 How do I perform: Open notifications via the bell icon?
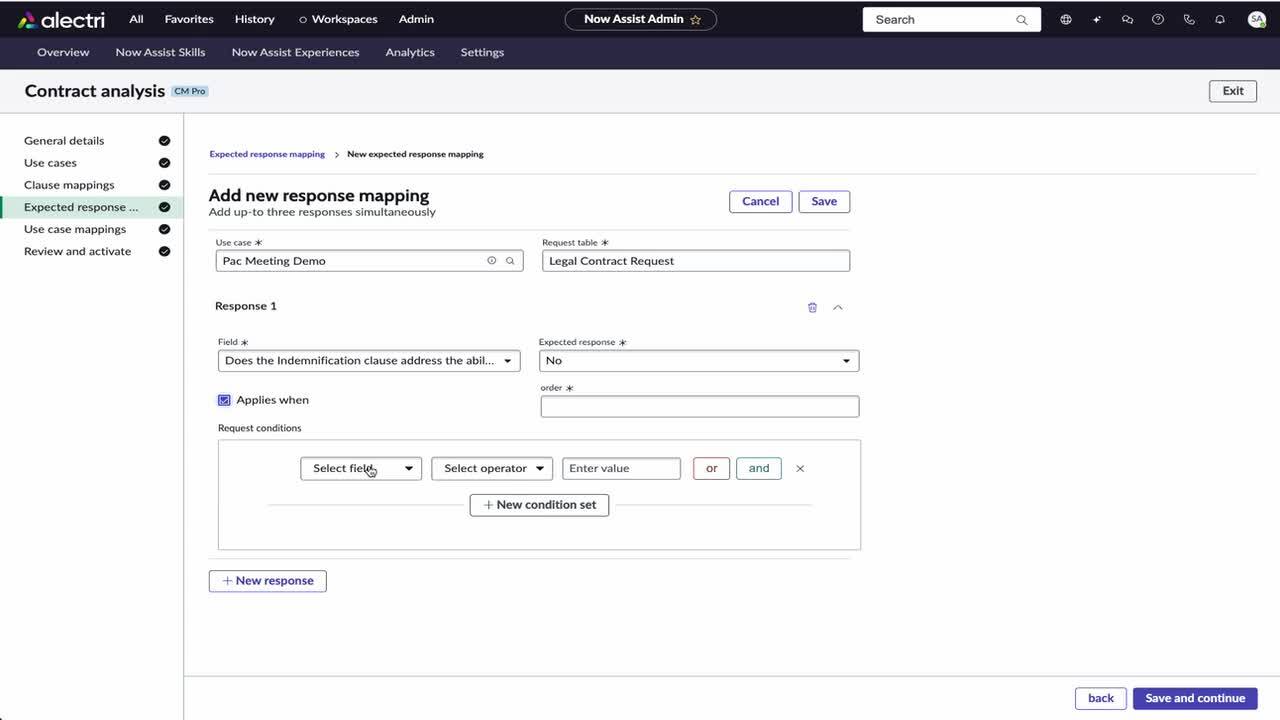point(1220,19)
